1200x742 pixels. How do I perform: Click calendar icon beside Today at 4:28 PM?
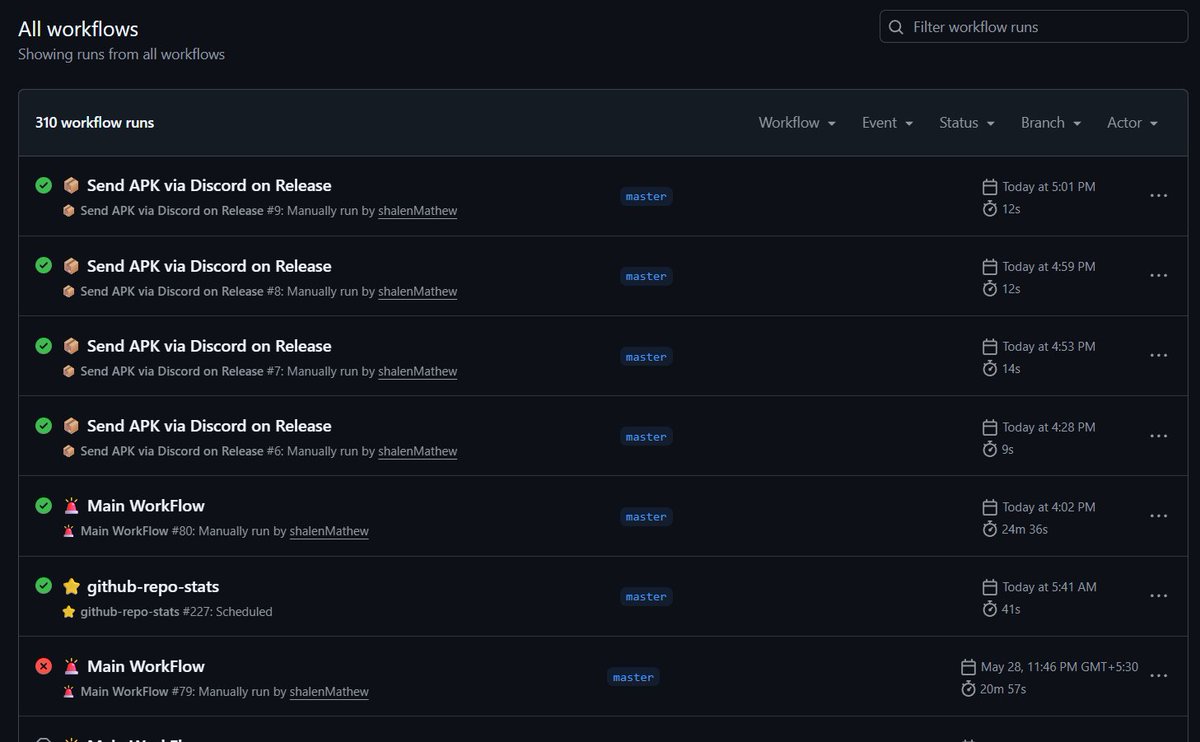[990, 427]
